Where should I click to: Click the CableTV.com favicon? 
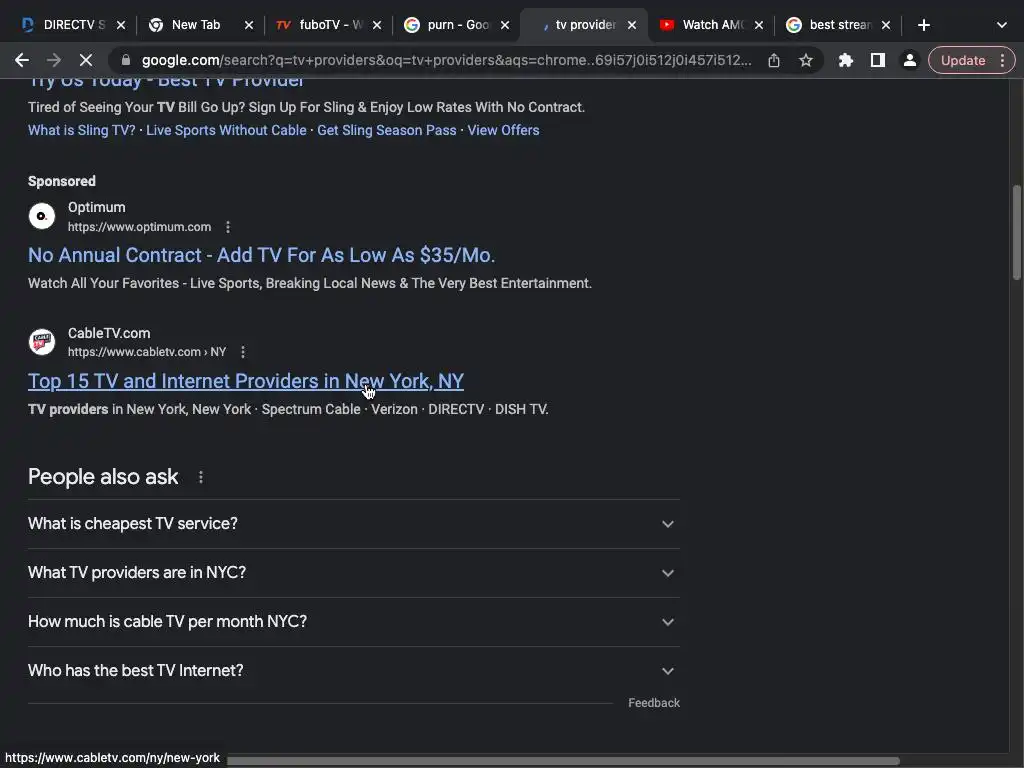[x=42, y=342]
